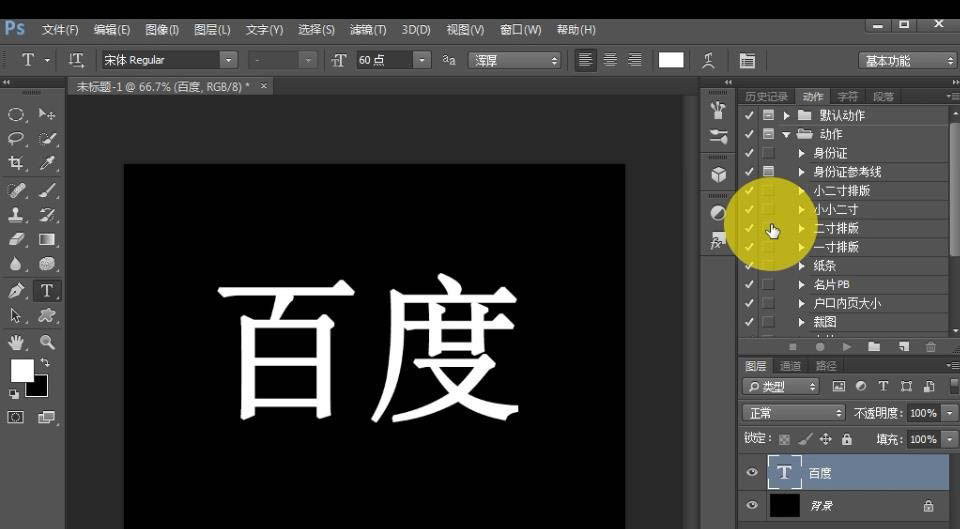Change the screen mode

pos(47,418)
